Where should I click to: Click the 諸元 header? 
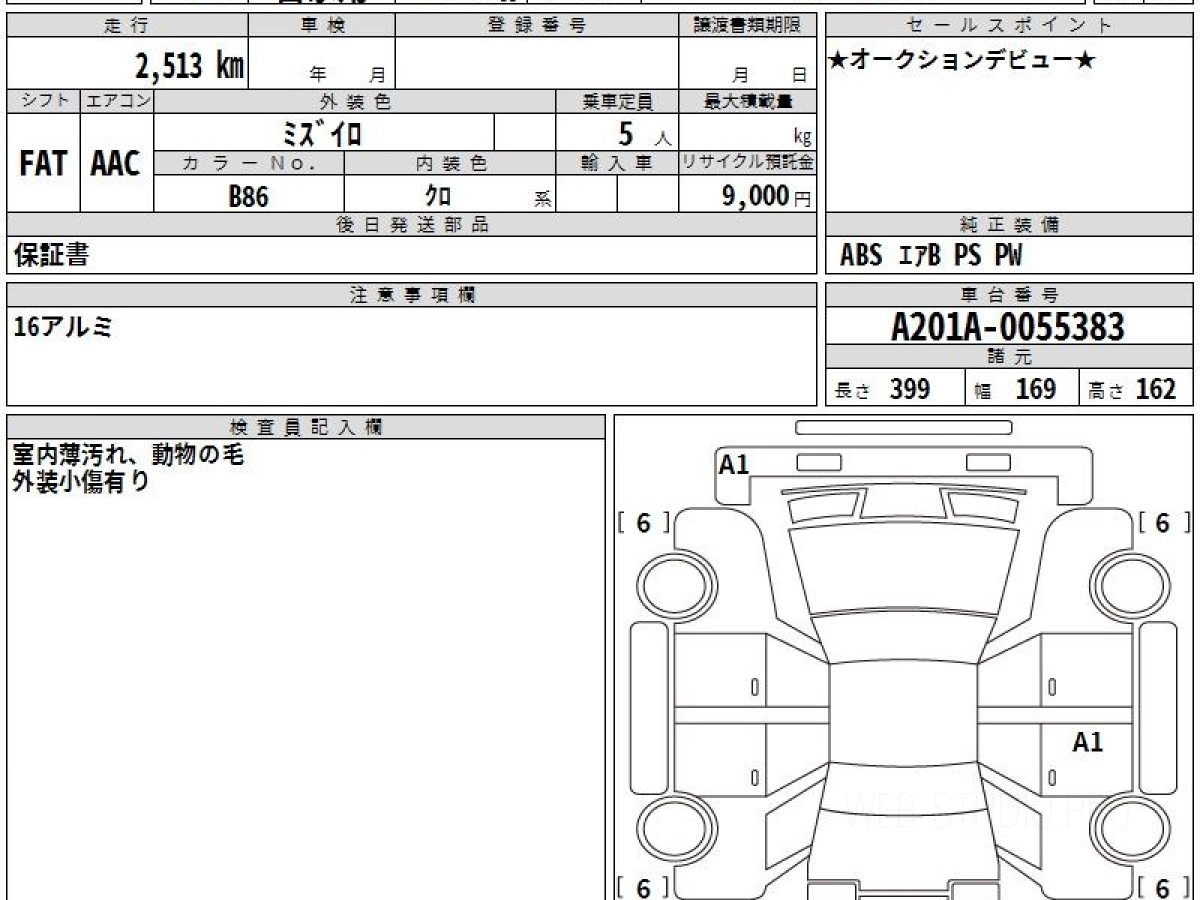pos(1009,357)
